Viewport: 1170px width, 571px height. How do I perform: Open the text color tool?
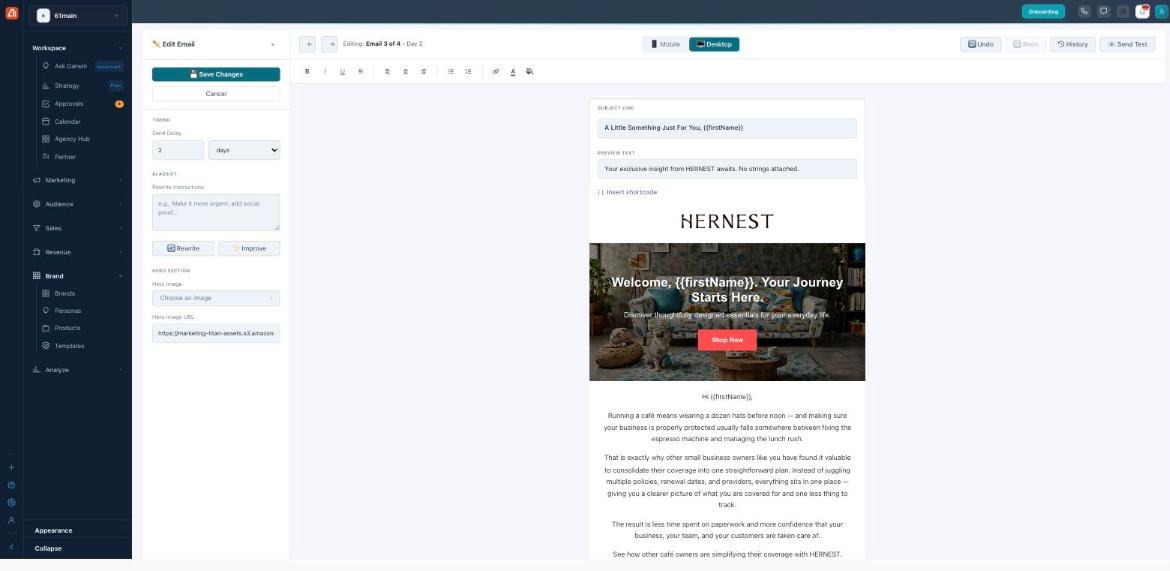[513, 72]
